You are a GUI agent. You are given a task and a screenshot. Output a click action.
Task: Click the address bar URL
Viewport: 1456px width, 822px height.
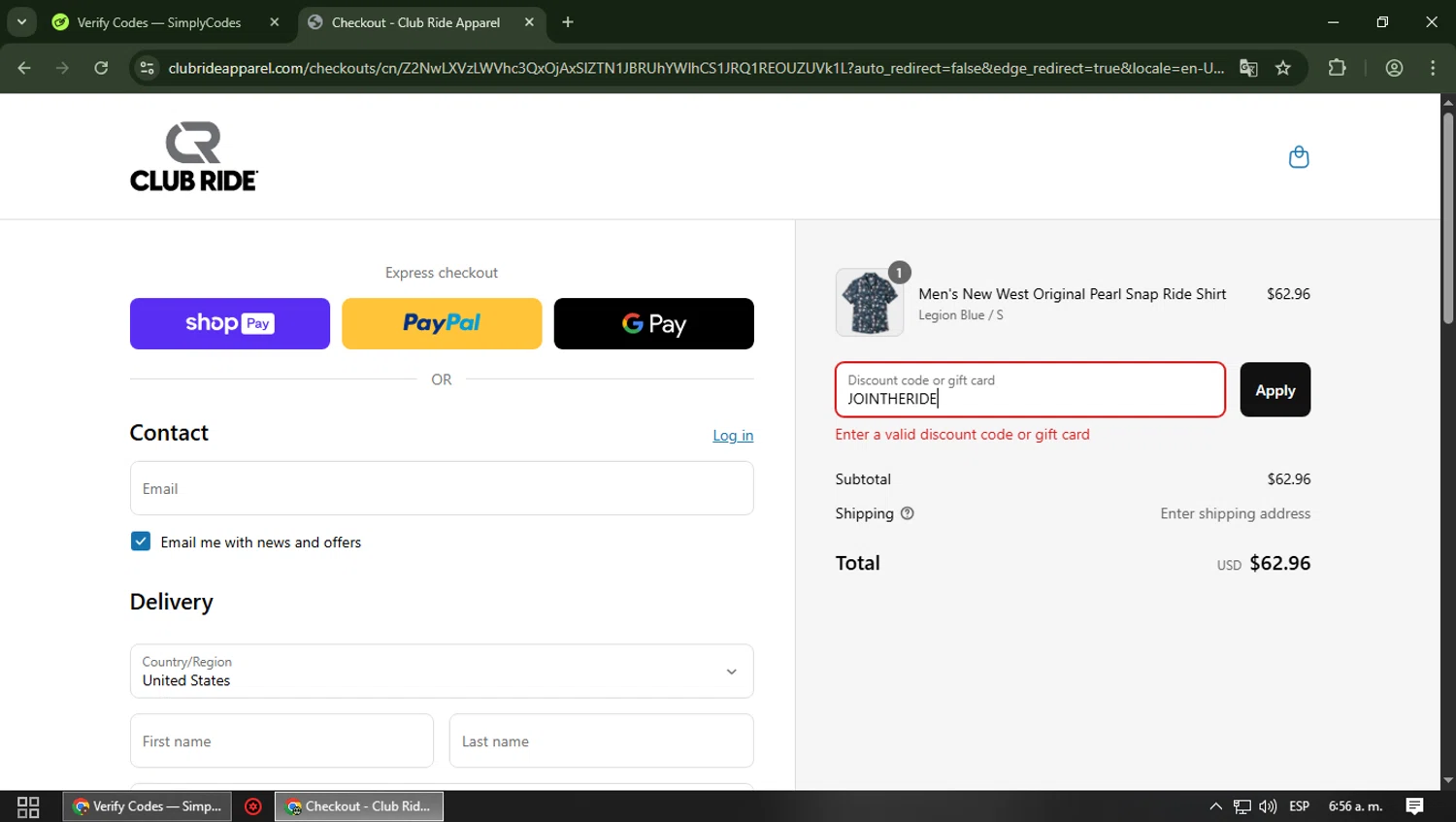695,68
